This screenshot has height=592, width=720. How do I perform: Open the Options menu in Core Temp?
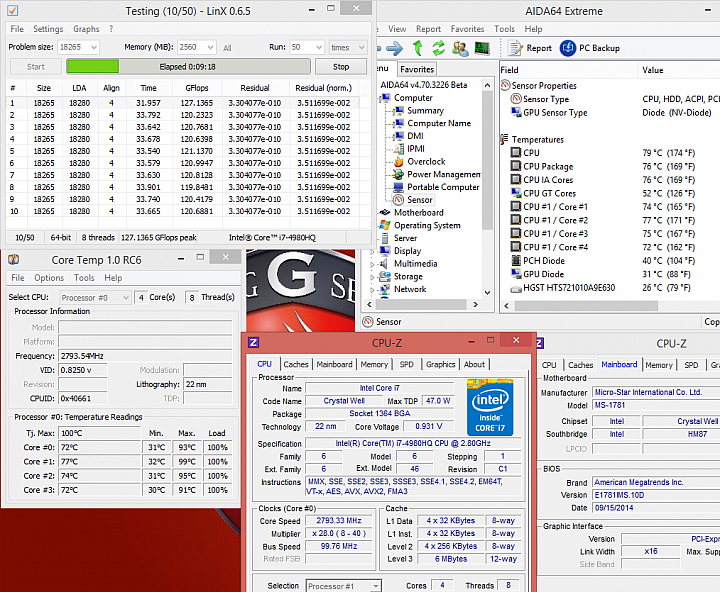coord(49,278)
